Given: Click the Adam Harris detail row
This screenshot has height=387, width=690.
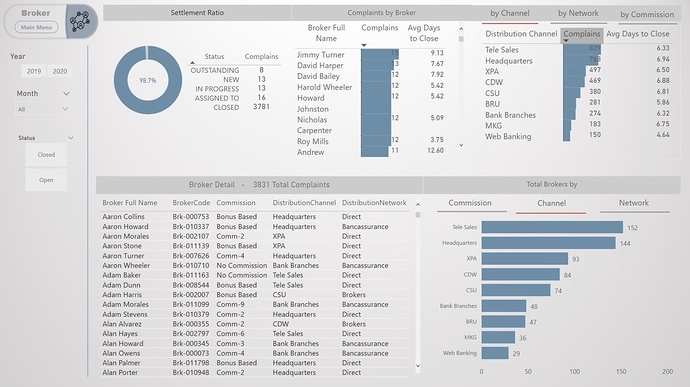Looking at the screenshot, I should click(255, 295).
